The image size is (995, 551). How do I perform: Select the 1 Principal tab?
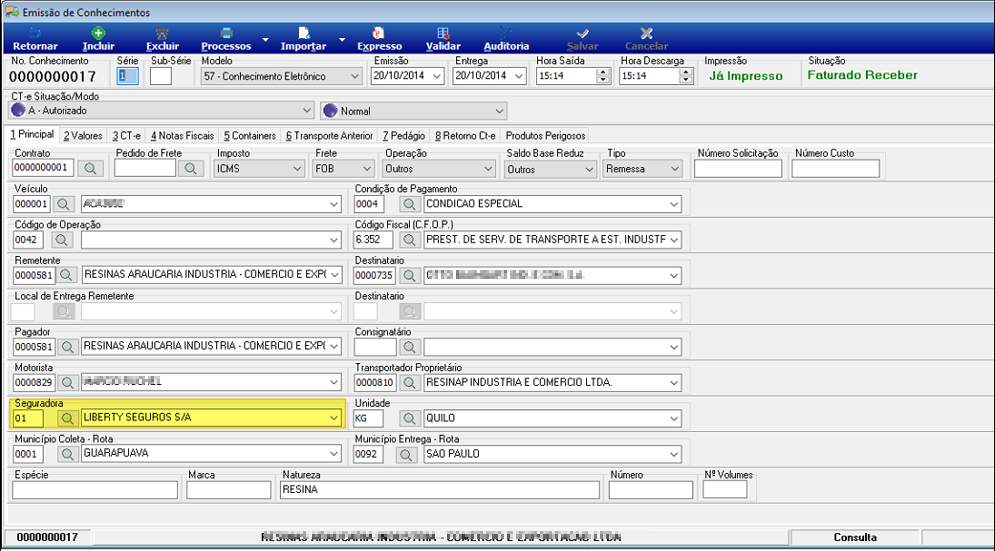(x=32, y=135)
